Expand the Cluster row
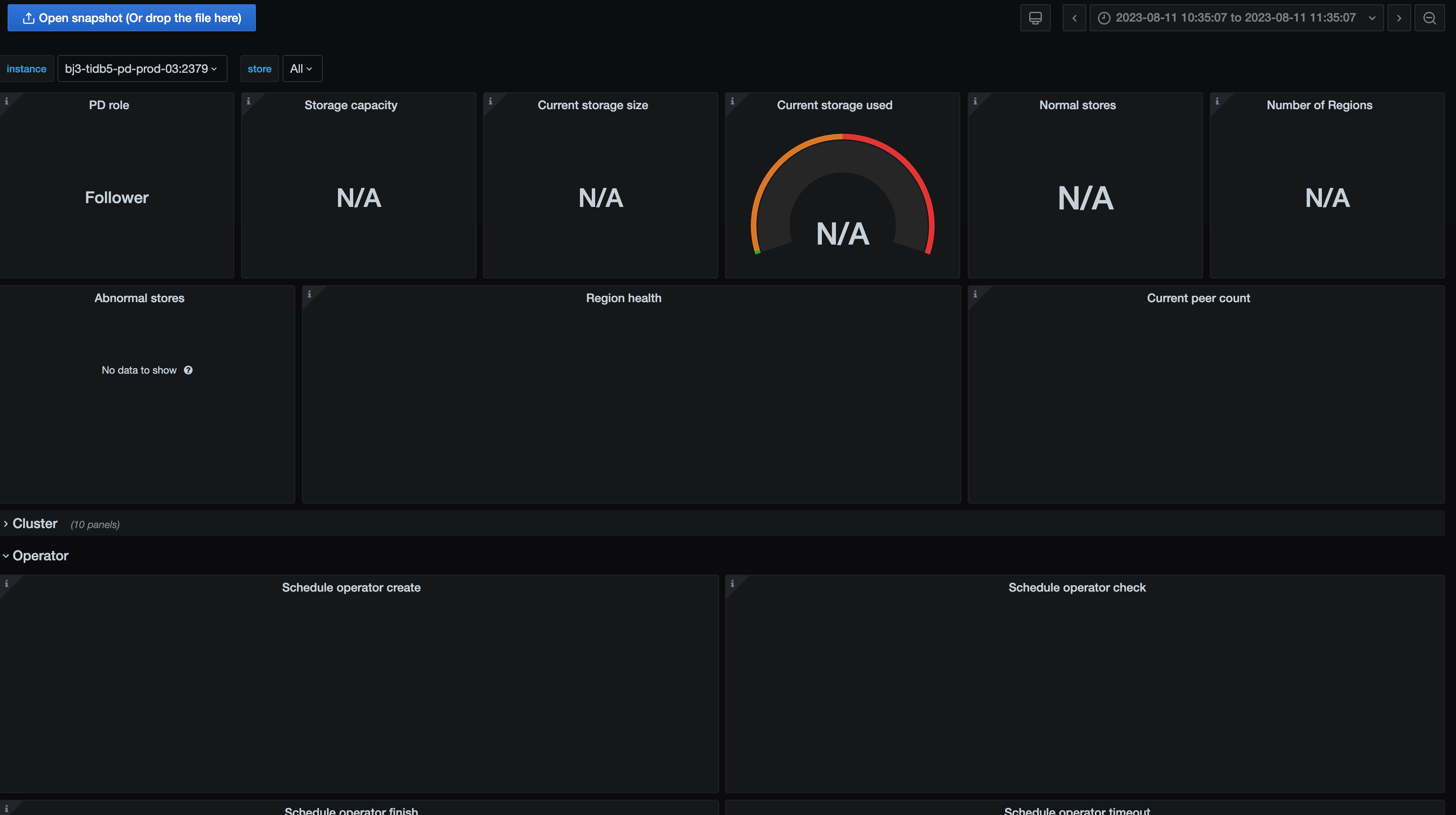This screenshot has width=1456, height=815. tap(35, 524)
